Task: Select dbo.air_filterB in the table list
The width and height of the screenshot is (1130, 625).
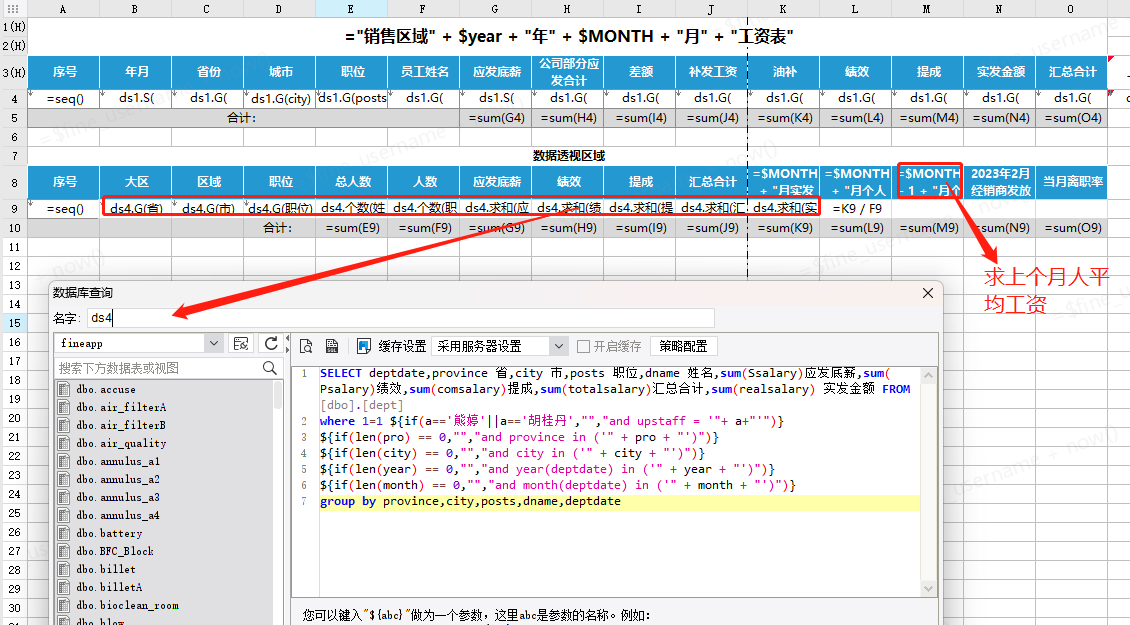Action: (121, 425)
